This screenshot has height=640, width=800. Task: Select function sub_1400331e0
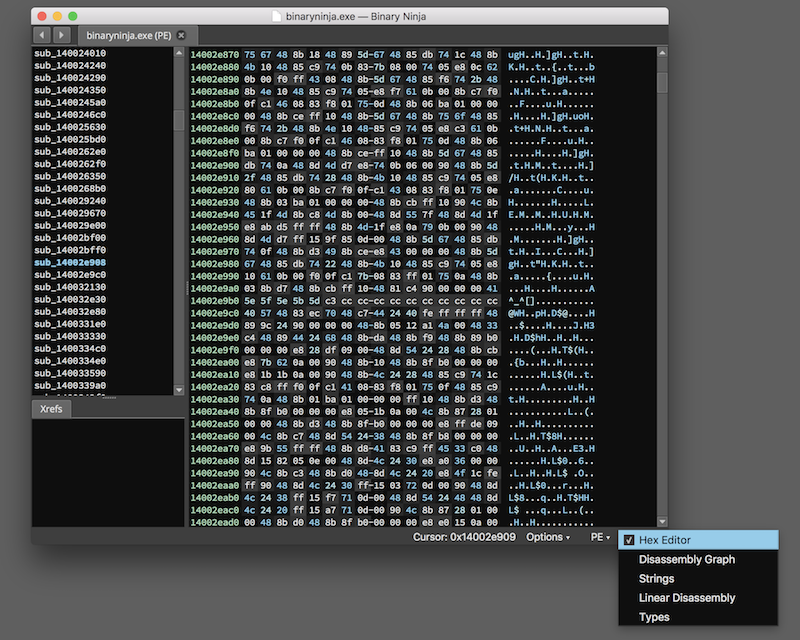[x=70, y=324]
